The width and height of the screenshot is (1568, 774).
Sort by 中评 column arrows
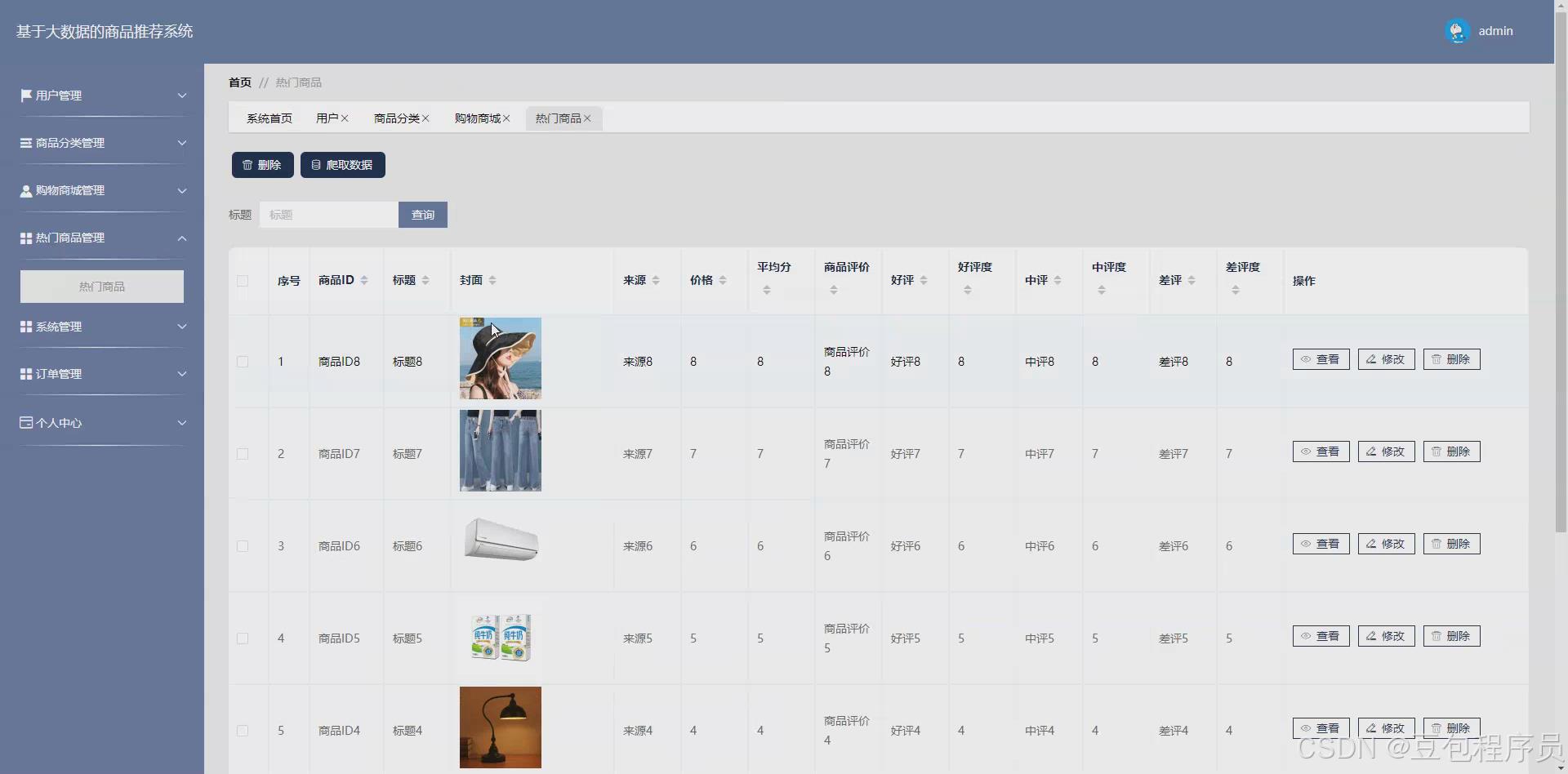pyautogui.click(x=1058, y=280)
